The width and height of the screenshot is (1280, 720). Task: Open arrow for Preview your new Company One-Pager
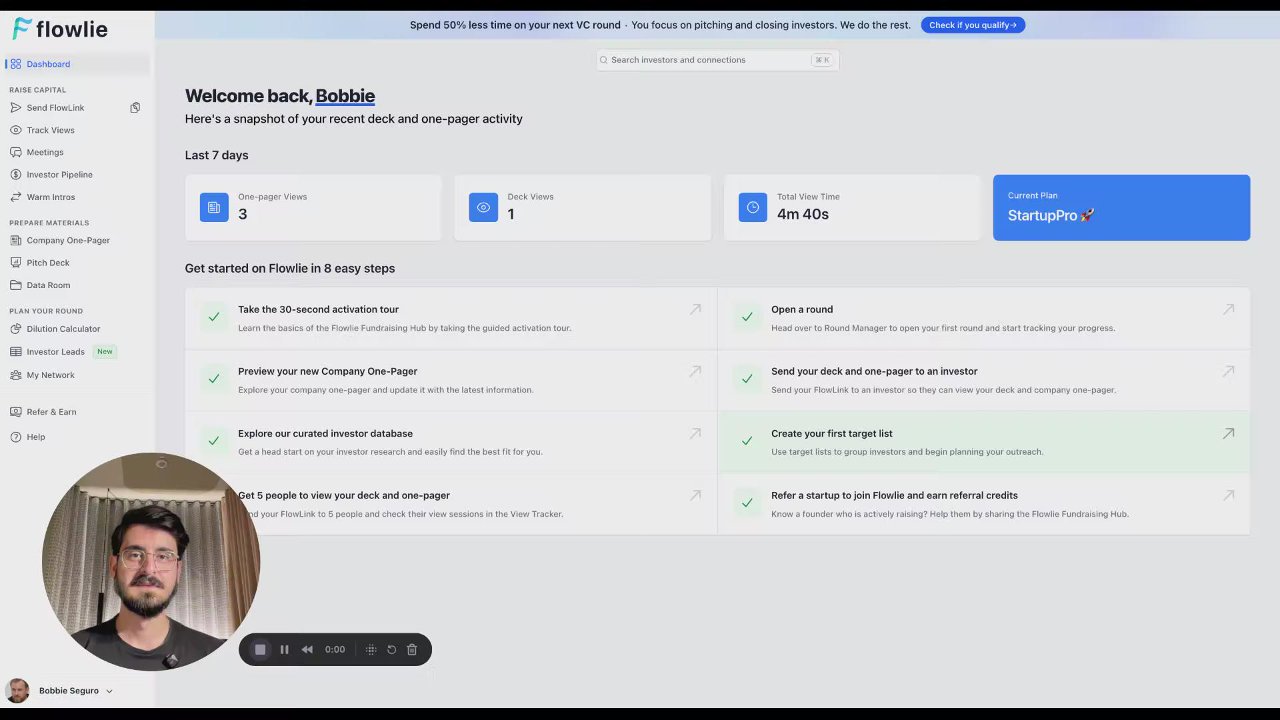695,372
